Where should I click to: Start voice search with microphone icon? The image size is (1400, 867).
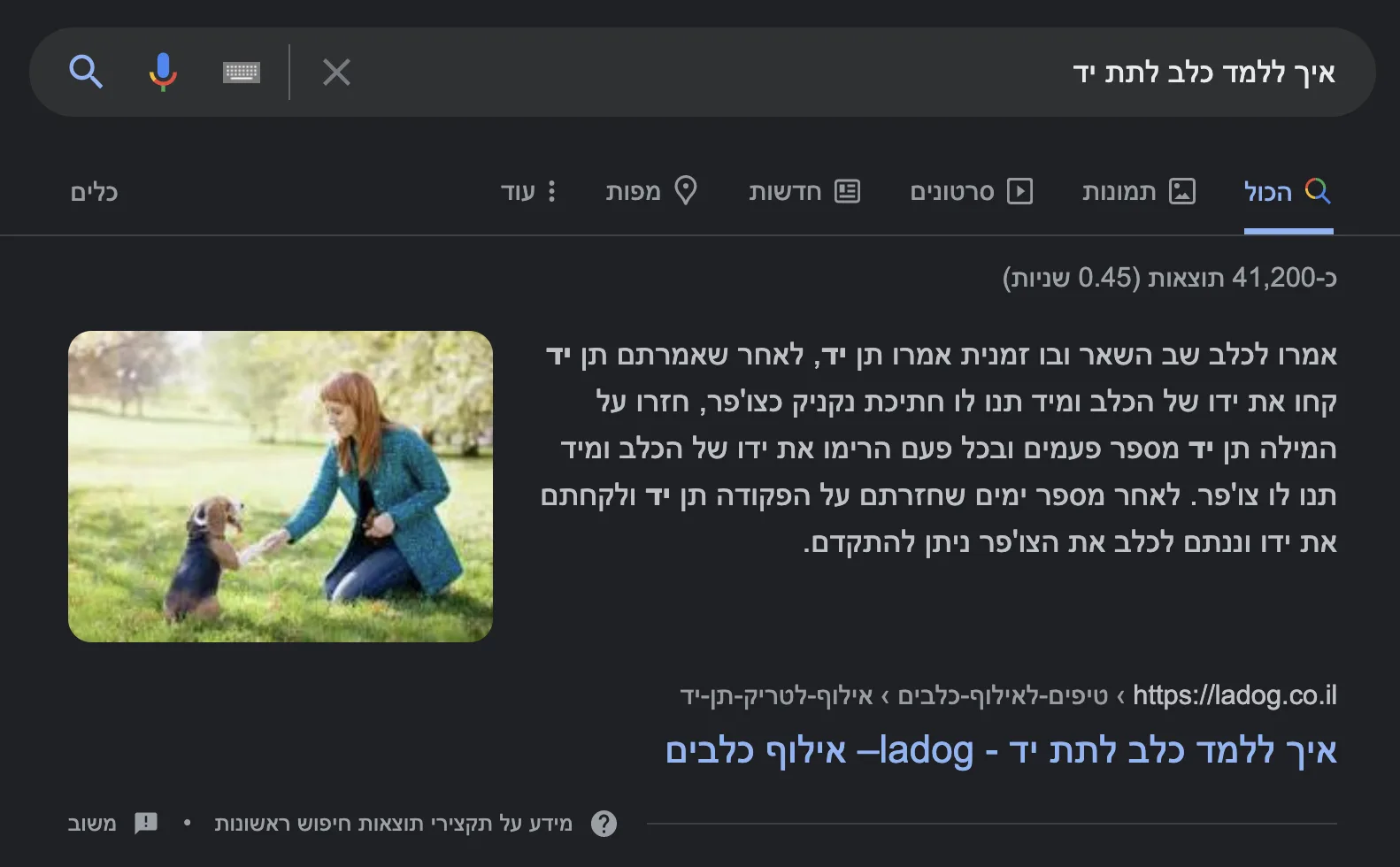tap(163, 72)
